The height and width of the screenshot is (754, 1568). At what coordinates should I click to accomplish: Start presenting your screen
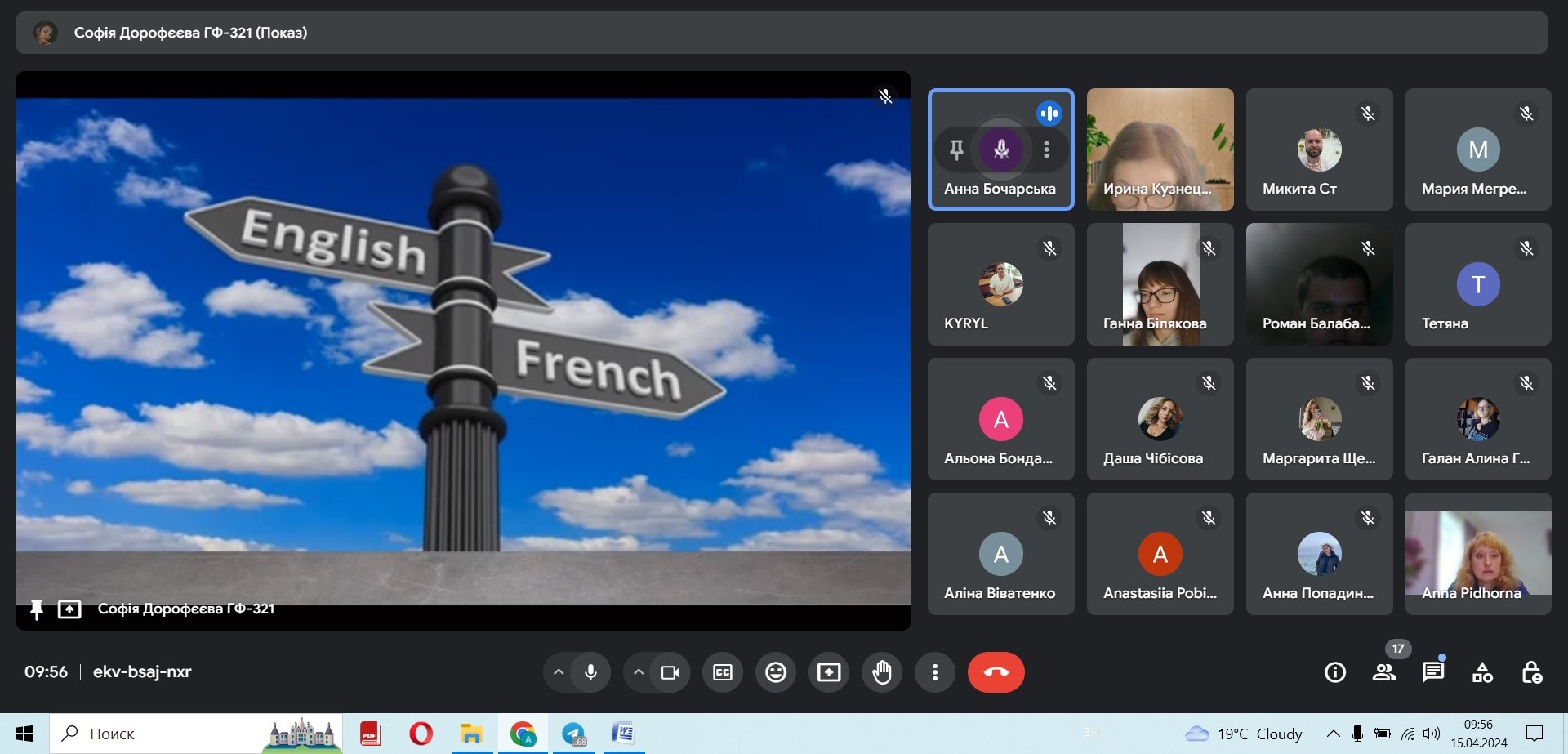coord(829,672)
